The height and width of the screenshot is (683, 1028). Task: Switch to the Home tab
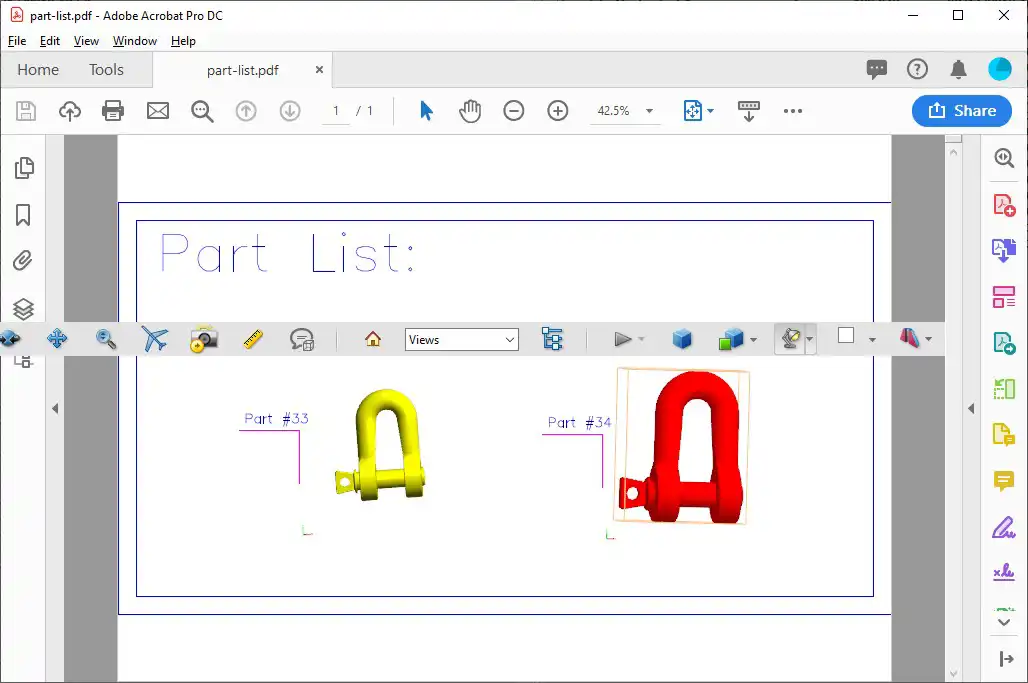click(38, 69)
